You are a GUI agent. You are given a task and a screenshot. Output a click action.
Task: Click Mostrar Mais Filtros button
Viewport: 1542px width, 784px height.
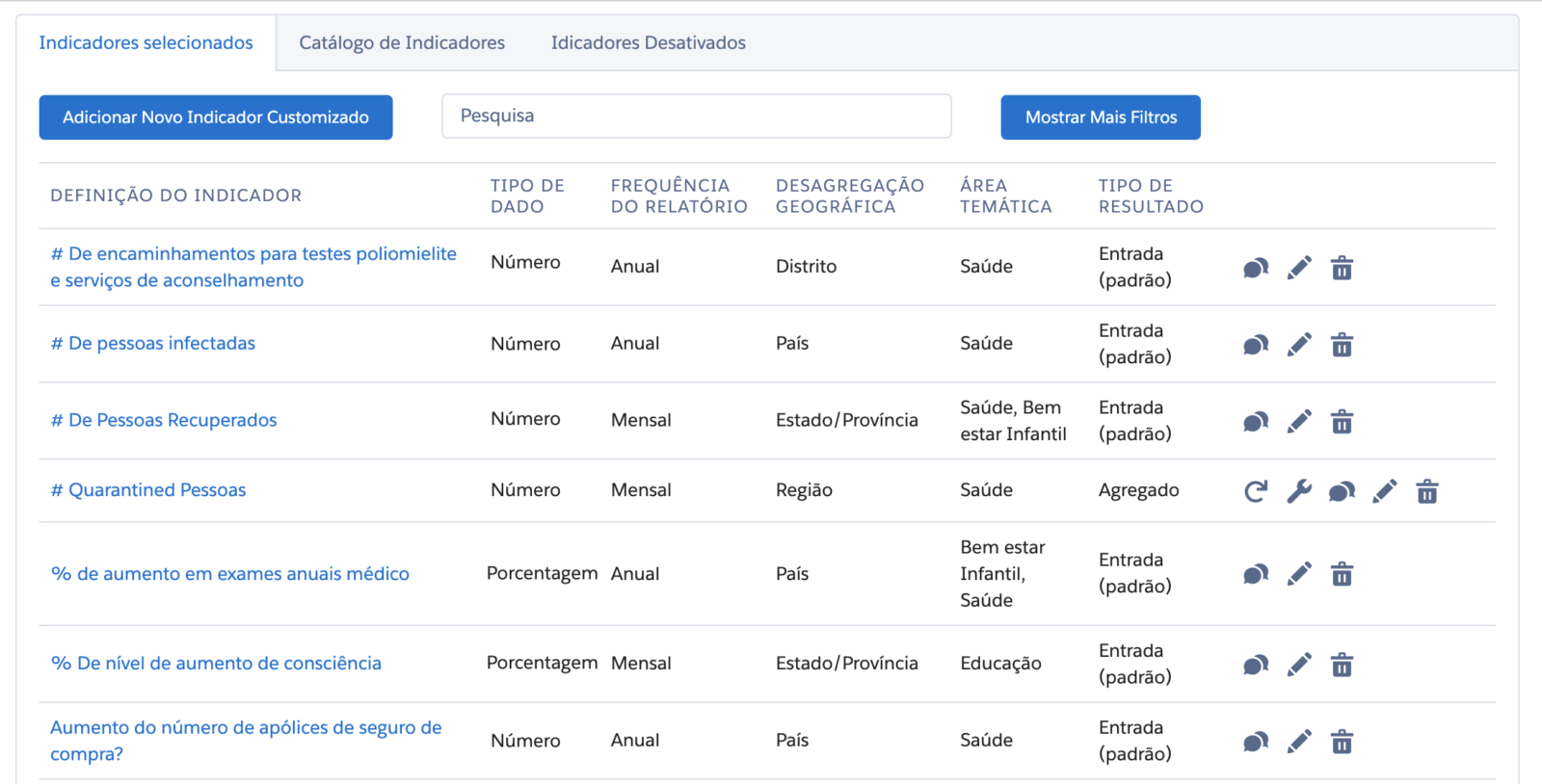(1101, 118)
